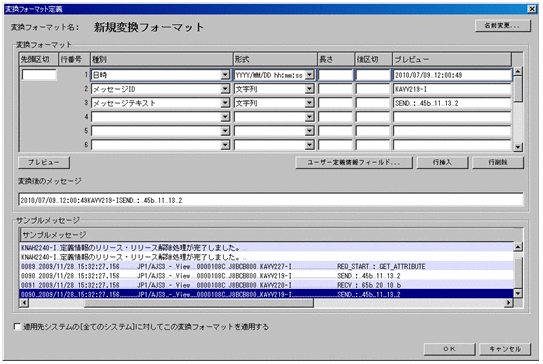Click the 後区切 field in row 1
The height and width of the screenshot is (364, 543).
click(x=373, y=75)
